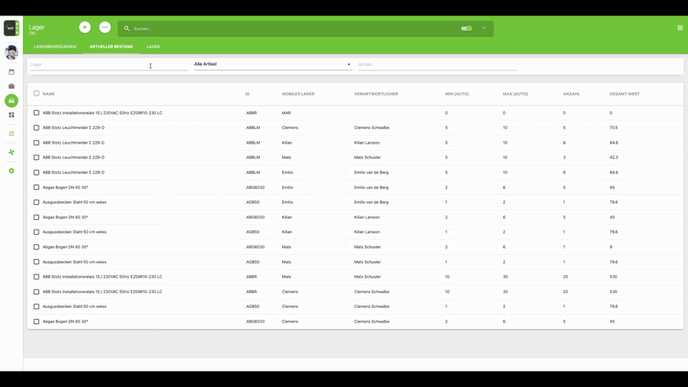Screen dimensions: 688x387
Task: Tick the first ABB Stotz Installationsrelais row
Action: 36,113
